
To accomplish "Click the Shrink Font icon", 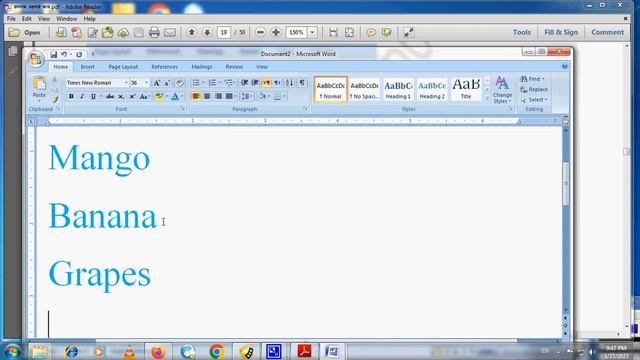I will coord(167,83).
